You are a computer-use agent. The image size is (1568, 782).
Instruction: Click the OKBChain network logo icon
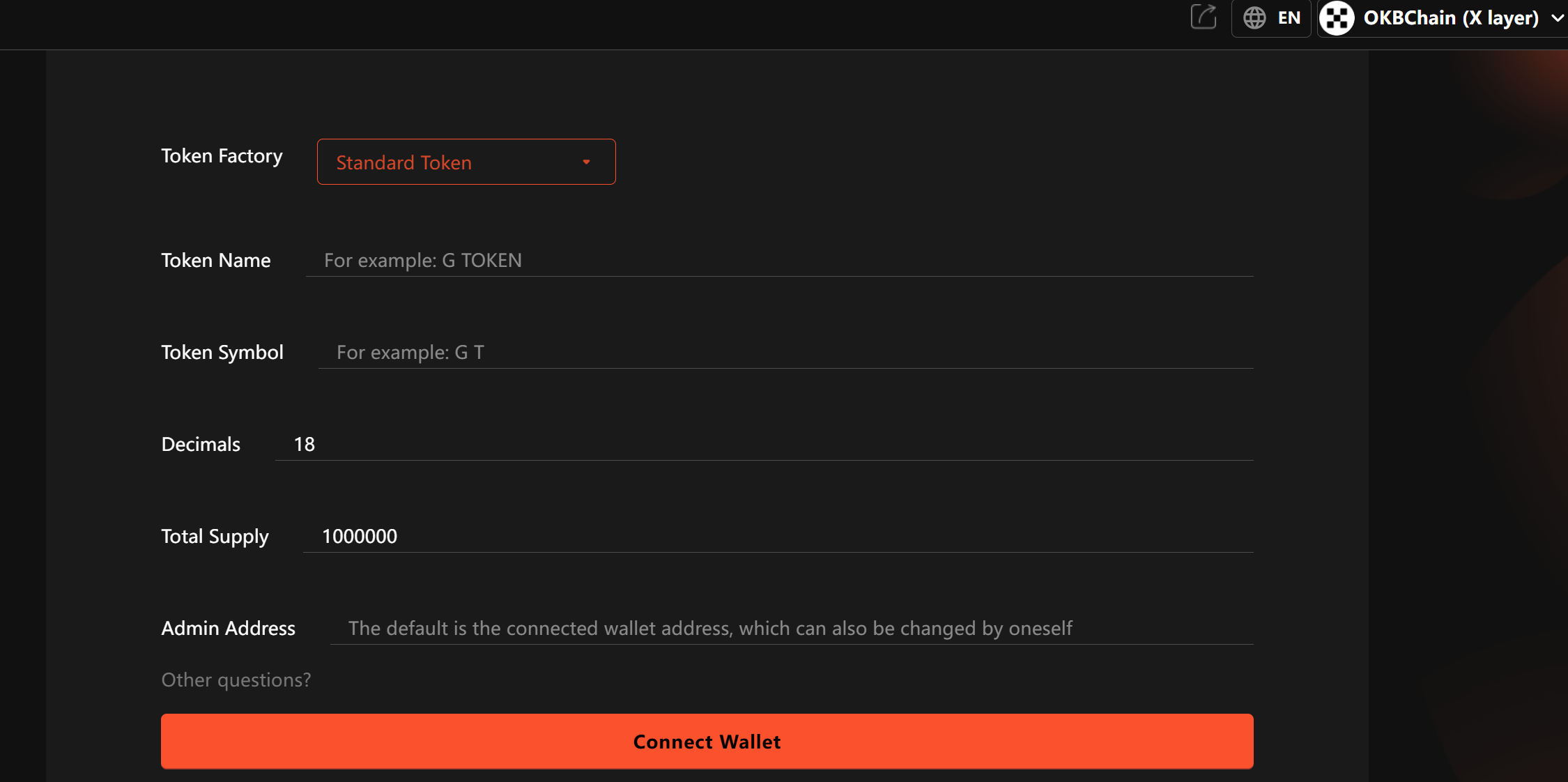pyautogui.click(x=1337, y=17)
